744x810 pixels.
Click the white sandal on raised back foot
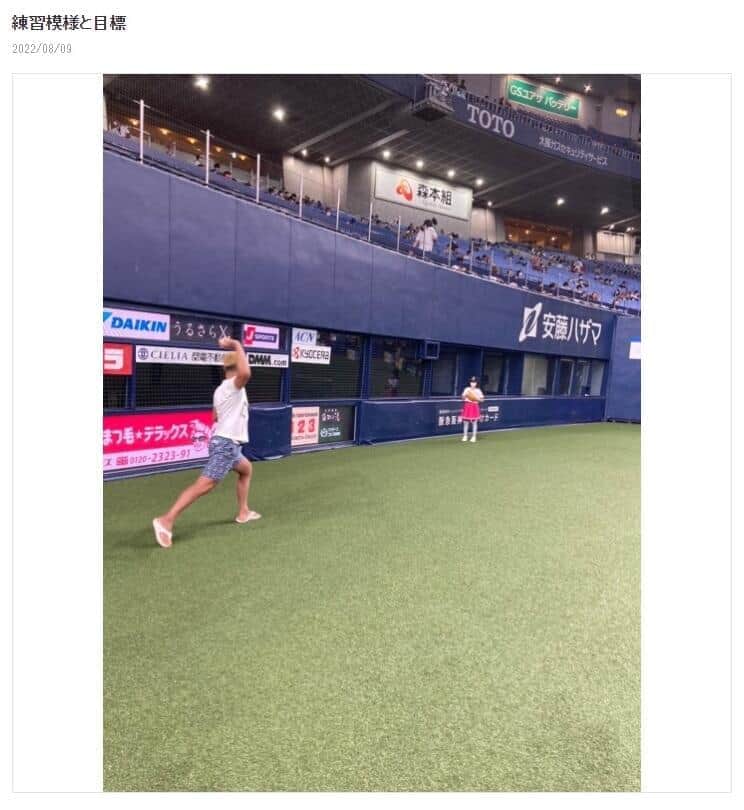162,533
